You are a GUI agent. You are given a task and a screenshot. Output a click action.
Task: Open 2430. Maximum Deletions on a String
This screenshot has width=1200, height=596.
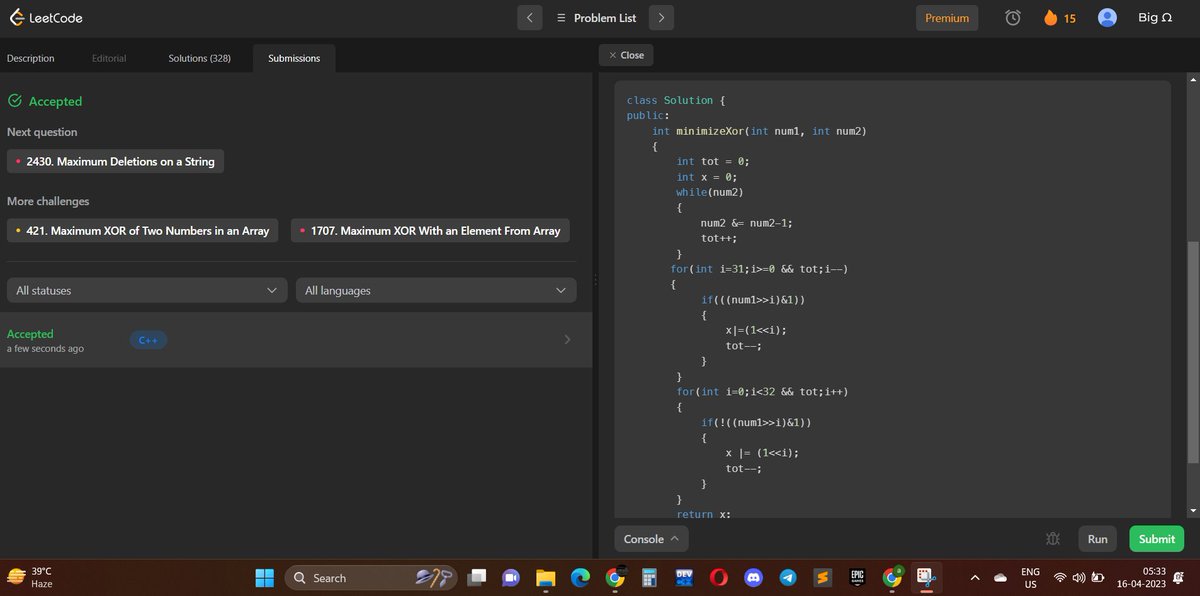click(115, 161)
